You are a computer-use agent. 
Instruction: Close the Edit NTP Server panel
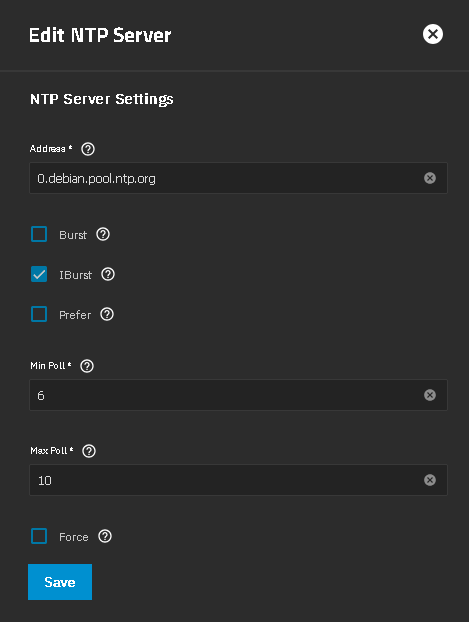tap(433, 34)
